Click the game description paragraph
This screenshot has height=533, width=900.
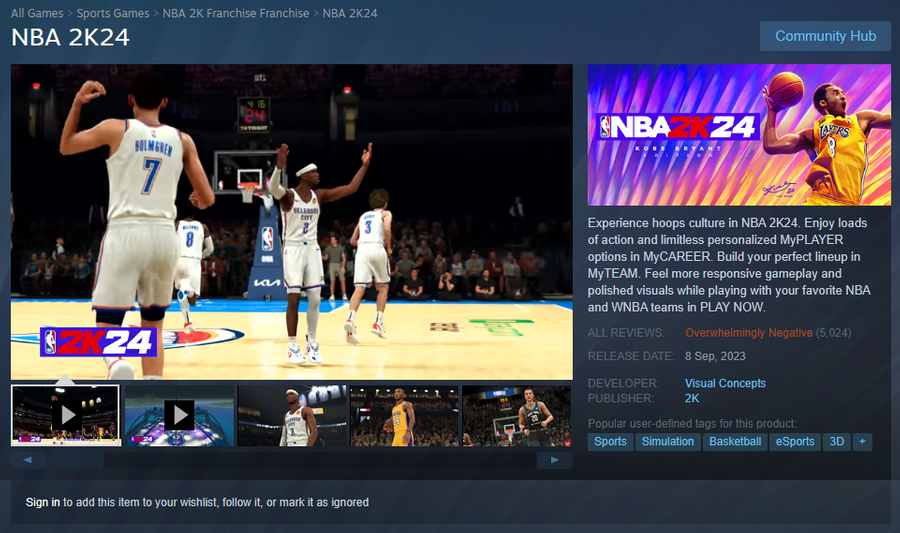[730, 265]
